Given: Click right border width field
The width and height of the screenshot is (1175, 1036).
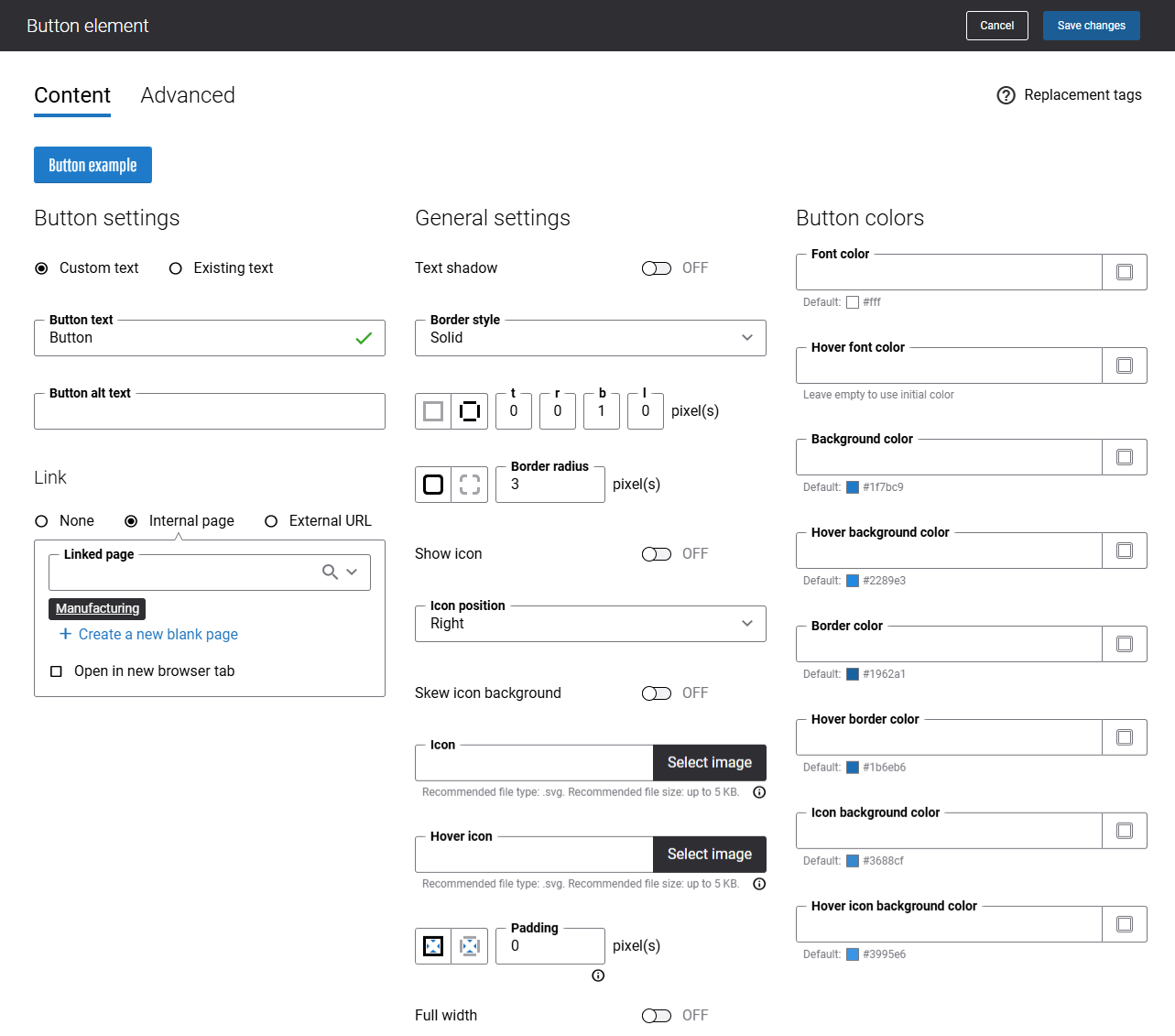Looking at the screenshot, I should click(558, 411).
